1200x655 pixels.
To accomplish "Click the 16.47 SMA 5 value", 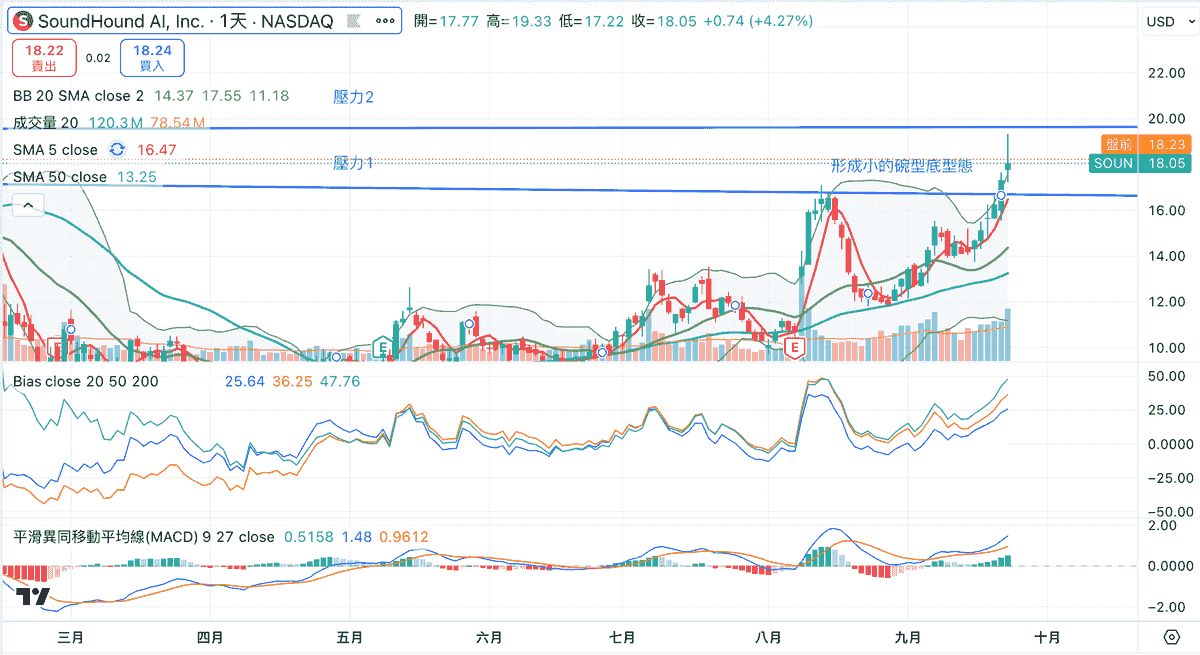I will tap(156, 149).
